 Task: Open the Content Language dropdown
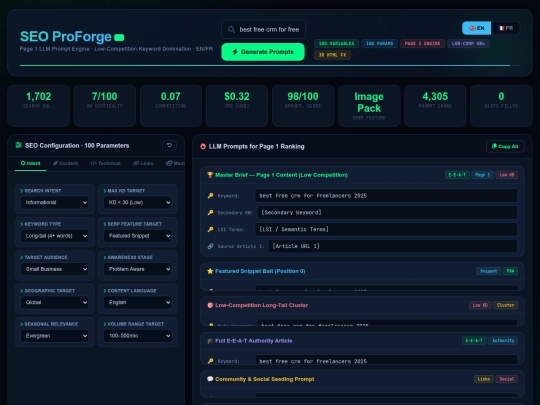(x=138, y=302)
